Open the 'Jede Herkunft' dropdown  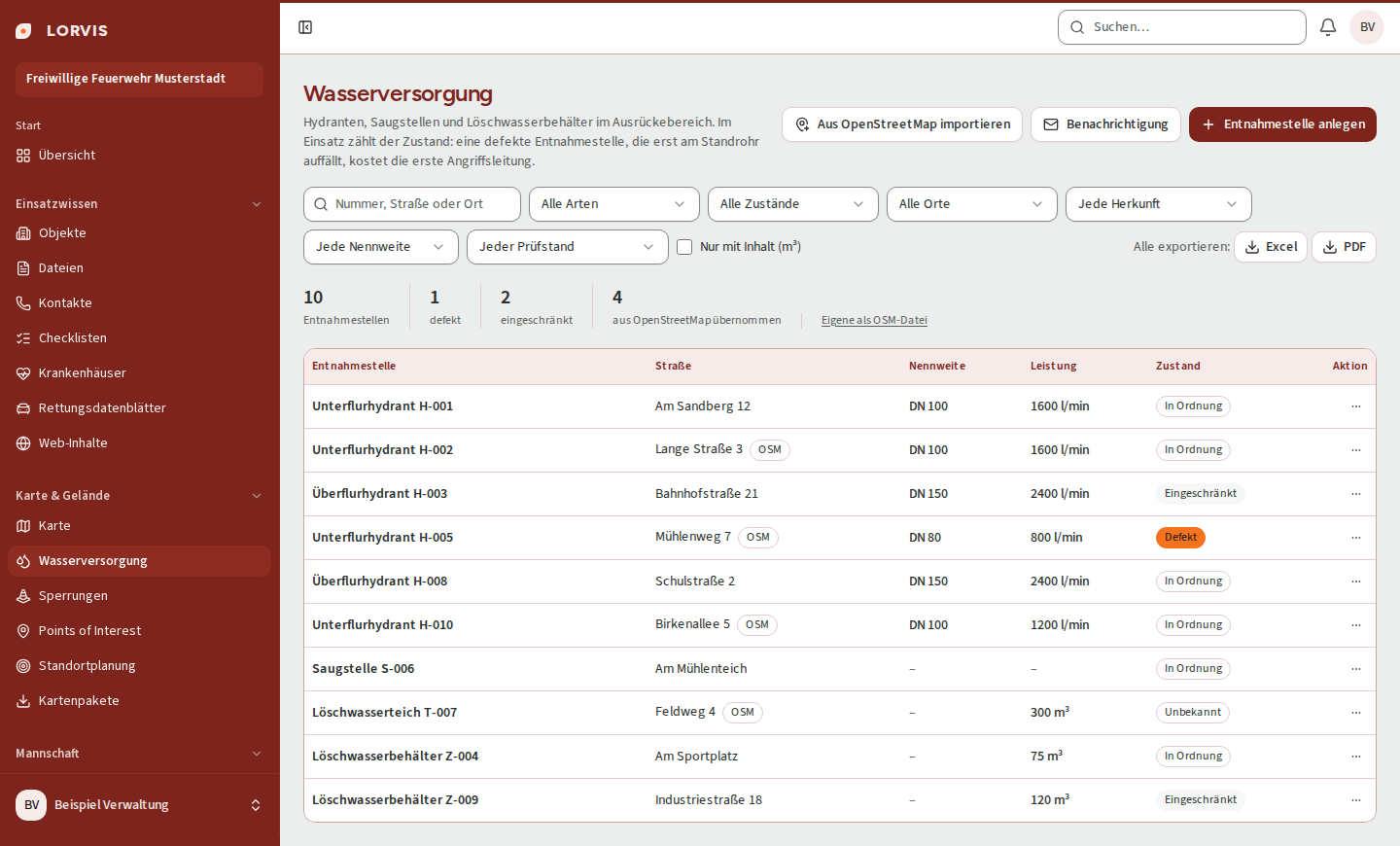(1159, 204)
